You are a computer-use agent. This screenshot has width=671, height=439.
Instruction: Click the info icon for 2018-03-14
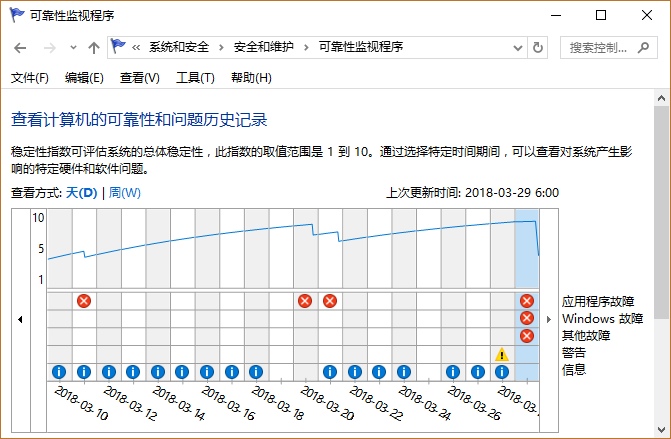click(x=158, y=372)
